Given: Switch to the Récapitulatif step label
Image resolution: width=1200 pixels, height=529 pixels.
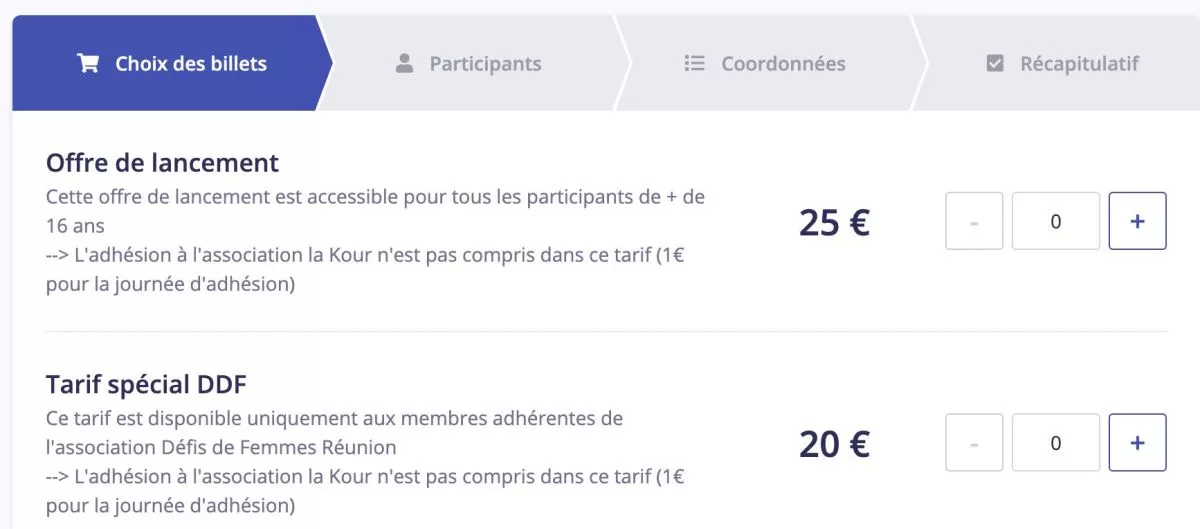Looking at the screenshot, I should [x=1079, y=64].
